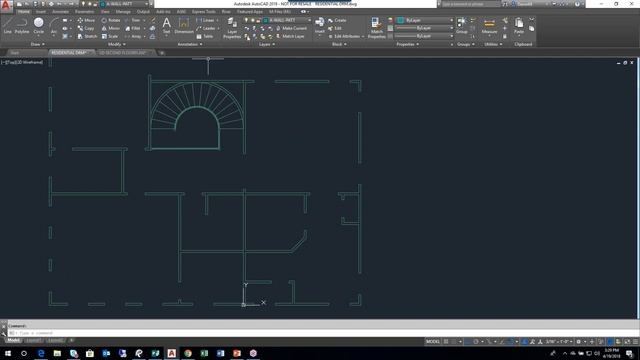Open the Annotate ribbon tab
The image size is (640, 360).
(x=60, y=12)
